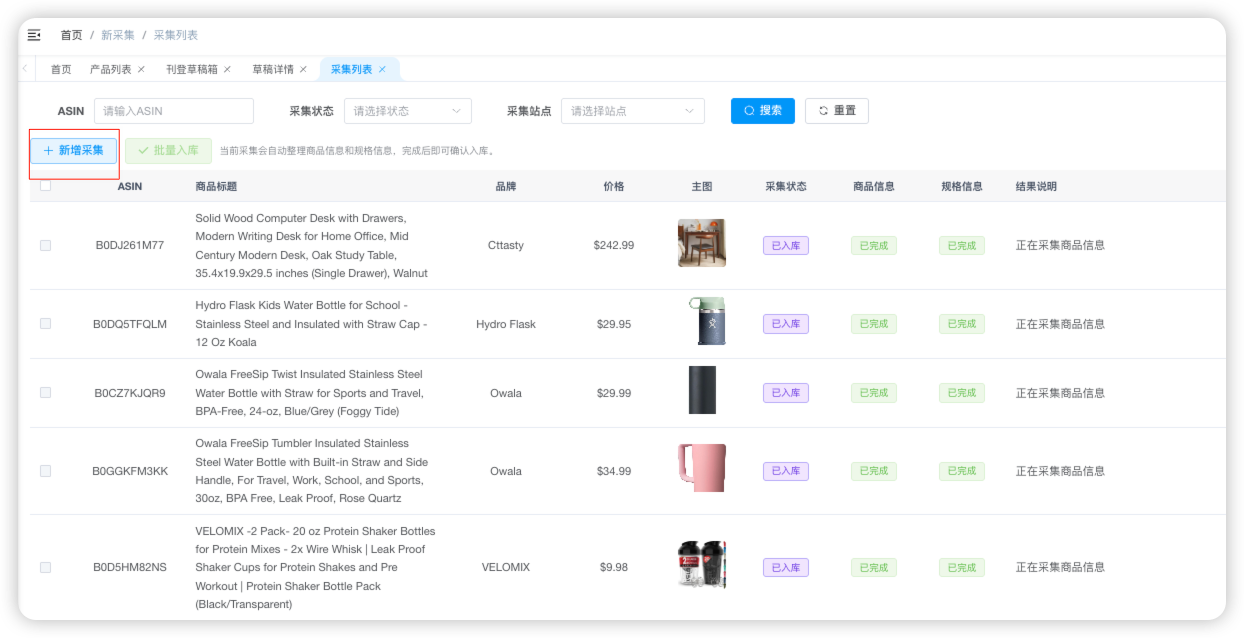Click ASIN cell B0GGKFM3KK
Viewport: 1244px width, 638px height.
coord(130,471)
